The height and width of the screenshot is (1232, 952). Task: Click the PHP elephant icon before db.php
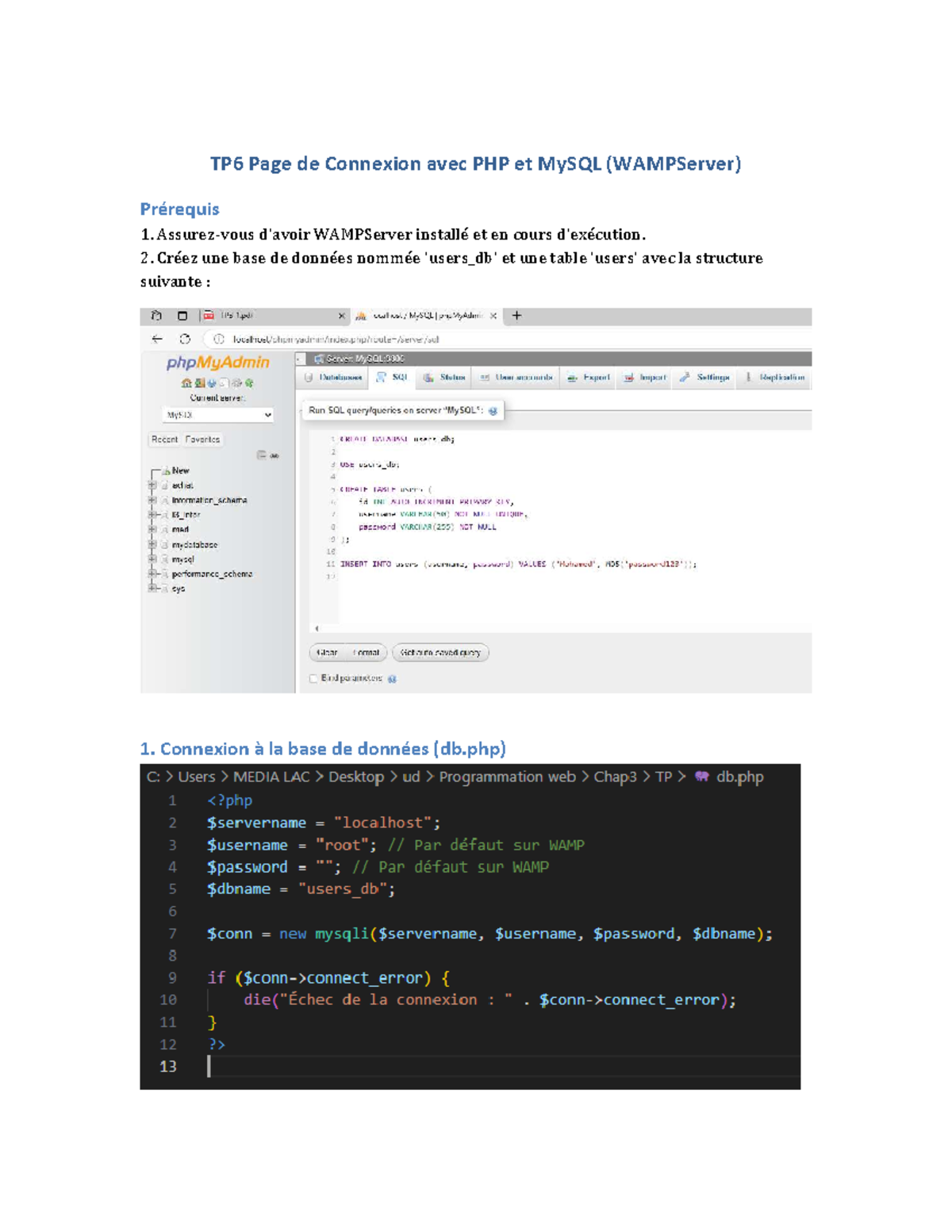[x=702, y=777]
